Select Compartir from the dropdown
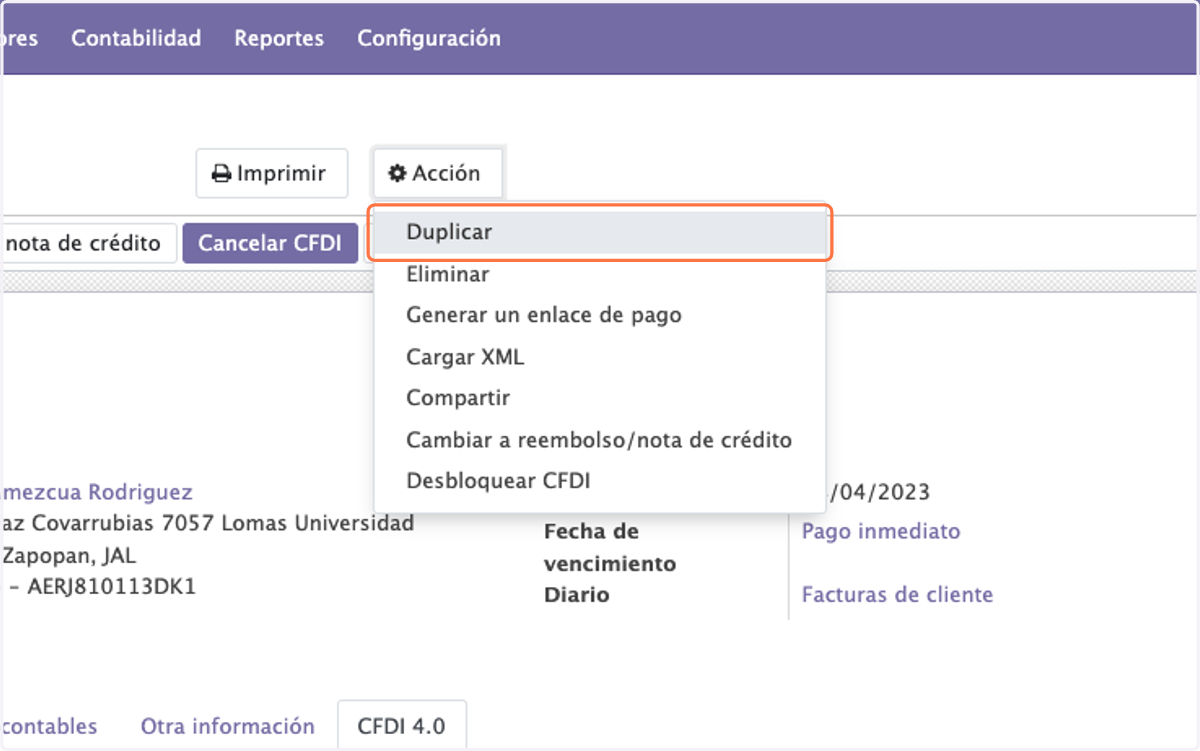This screenshot has width=1200, height=751. (x=599, y=398)
